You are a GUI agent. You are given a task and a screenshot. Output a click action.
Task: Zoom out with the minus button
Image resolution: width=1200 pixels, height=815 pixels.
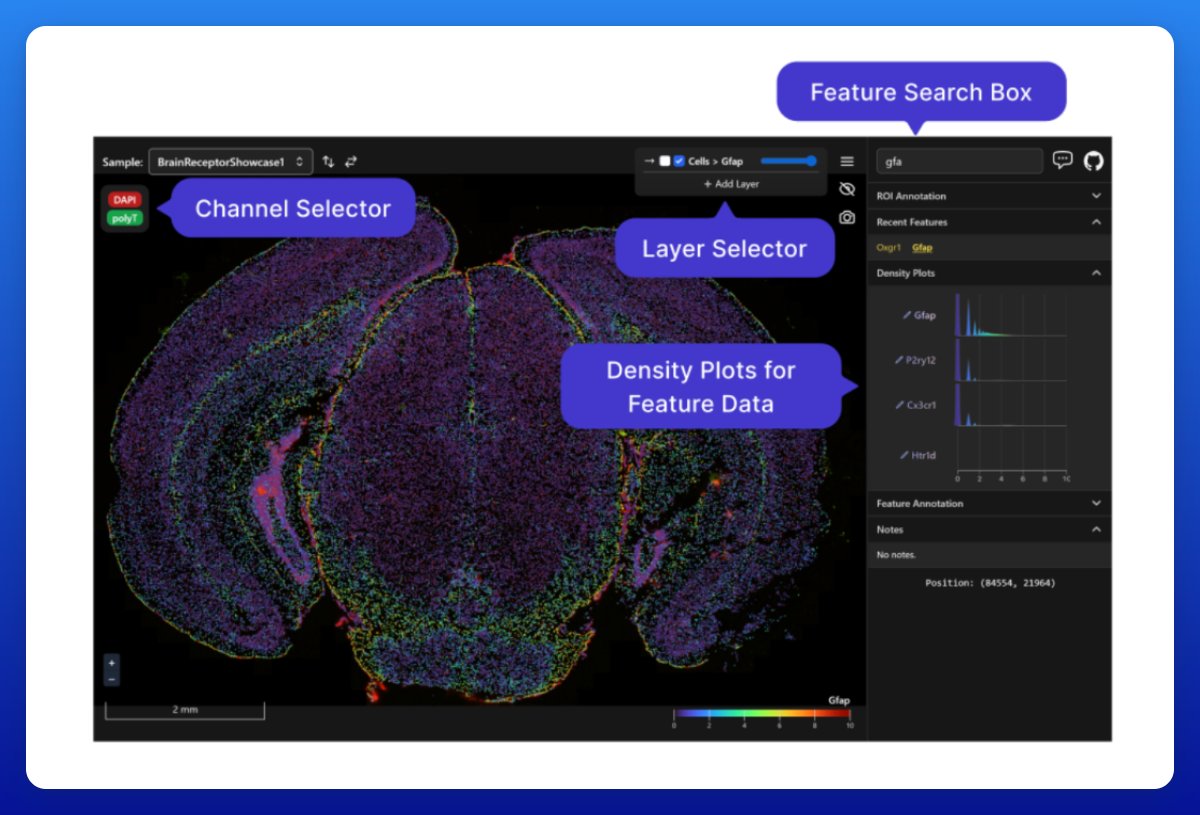coord(111,679)
